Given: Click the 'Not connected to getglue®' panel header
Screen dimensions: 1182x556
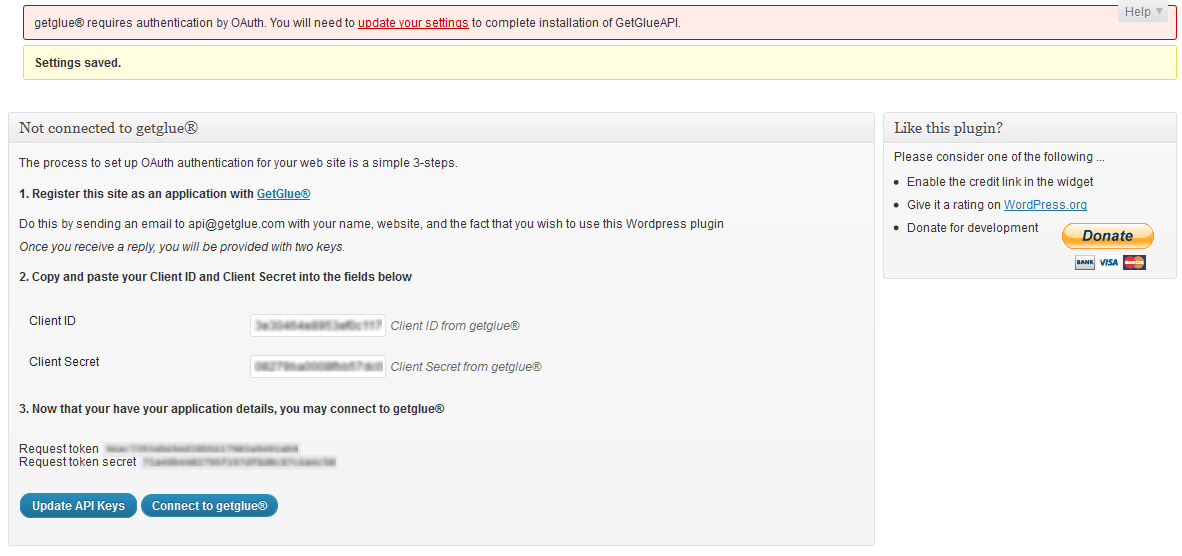Looking at the screenshot, I should pos(441,128).
